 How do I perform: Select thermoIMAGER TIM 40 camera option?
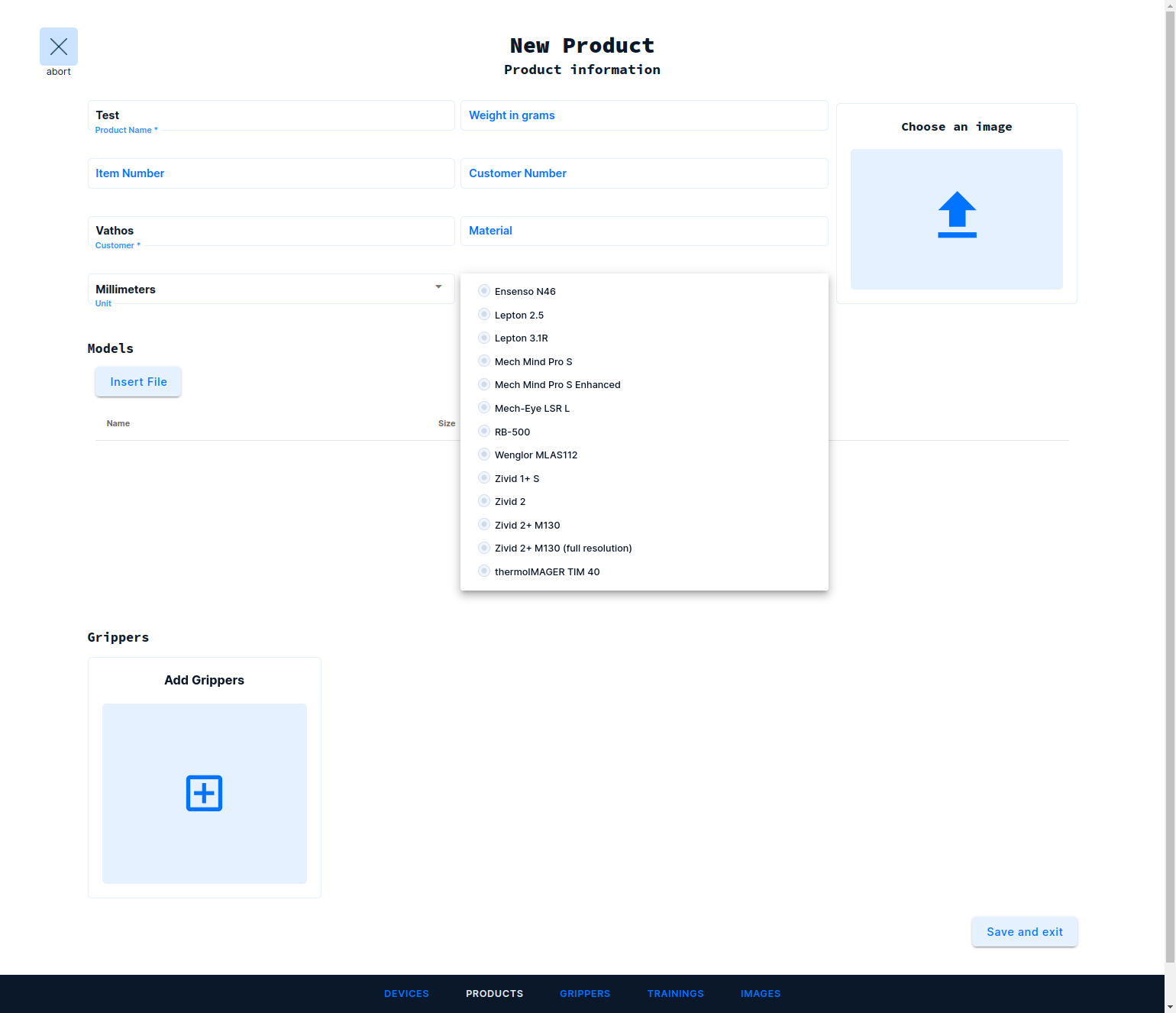pos(484,571)
